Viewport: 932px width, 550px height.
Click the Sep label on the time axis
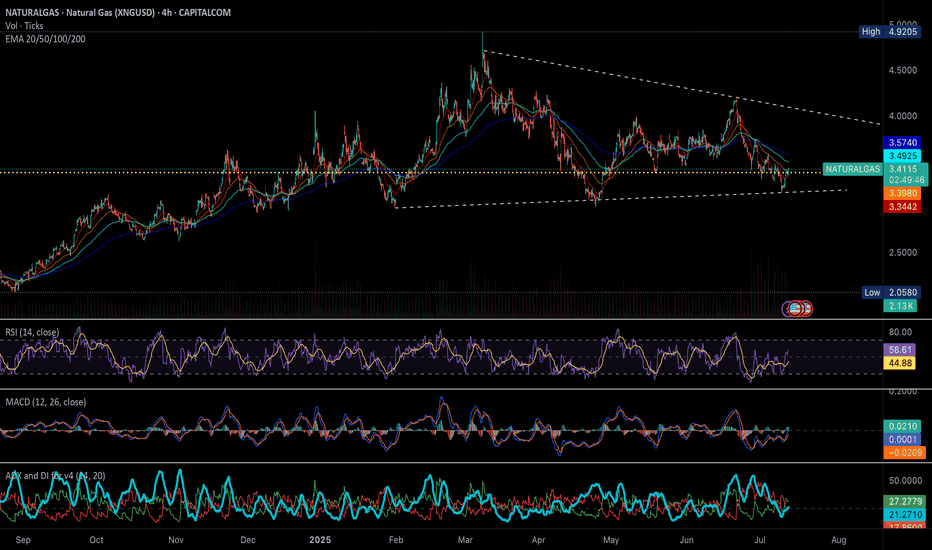pos(23,540)
